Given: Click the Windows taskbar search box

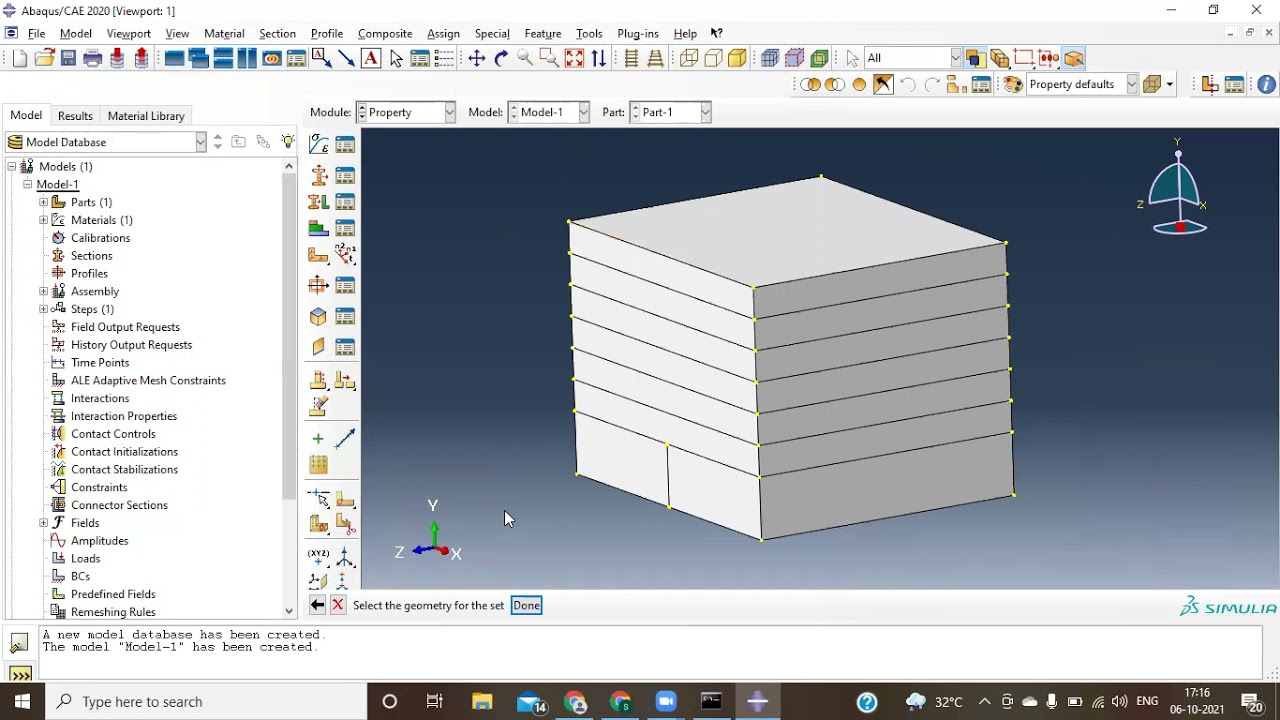Looking at the screenshot, I should click(207, 702).
